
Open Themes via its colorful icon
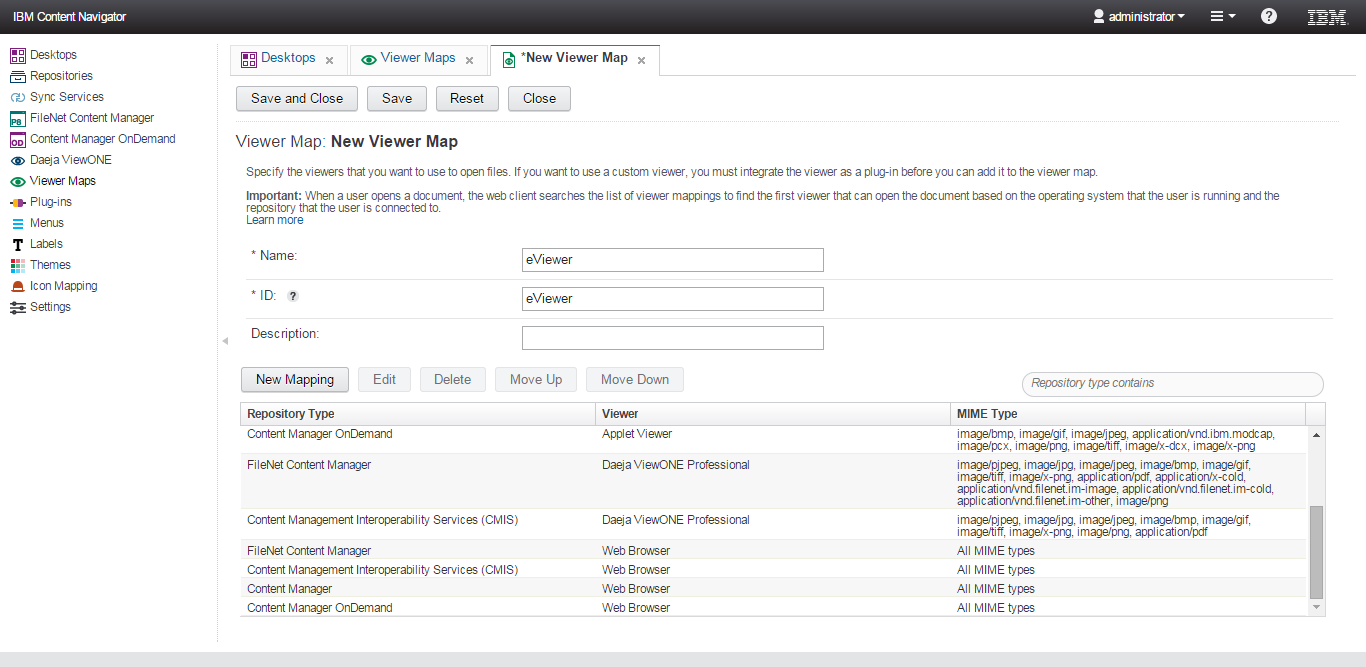[17, 265]
